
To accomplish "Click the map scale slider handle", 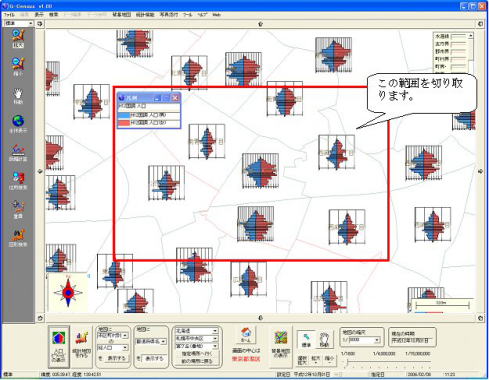I will 347,362.
